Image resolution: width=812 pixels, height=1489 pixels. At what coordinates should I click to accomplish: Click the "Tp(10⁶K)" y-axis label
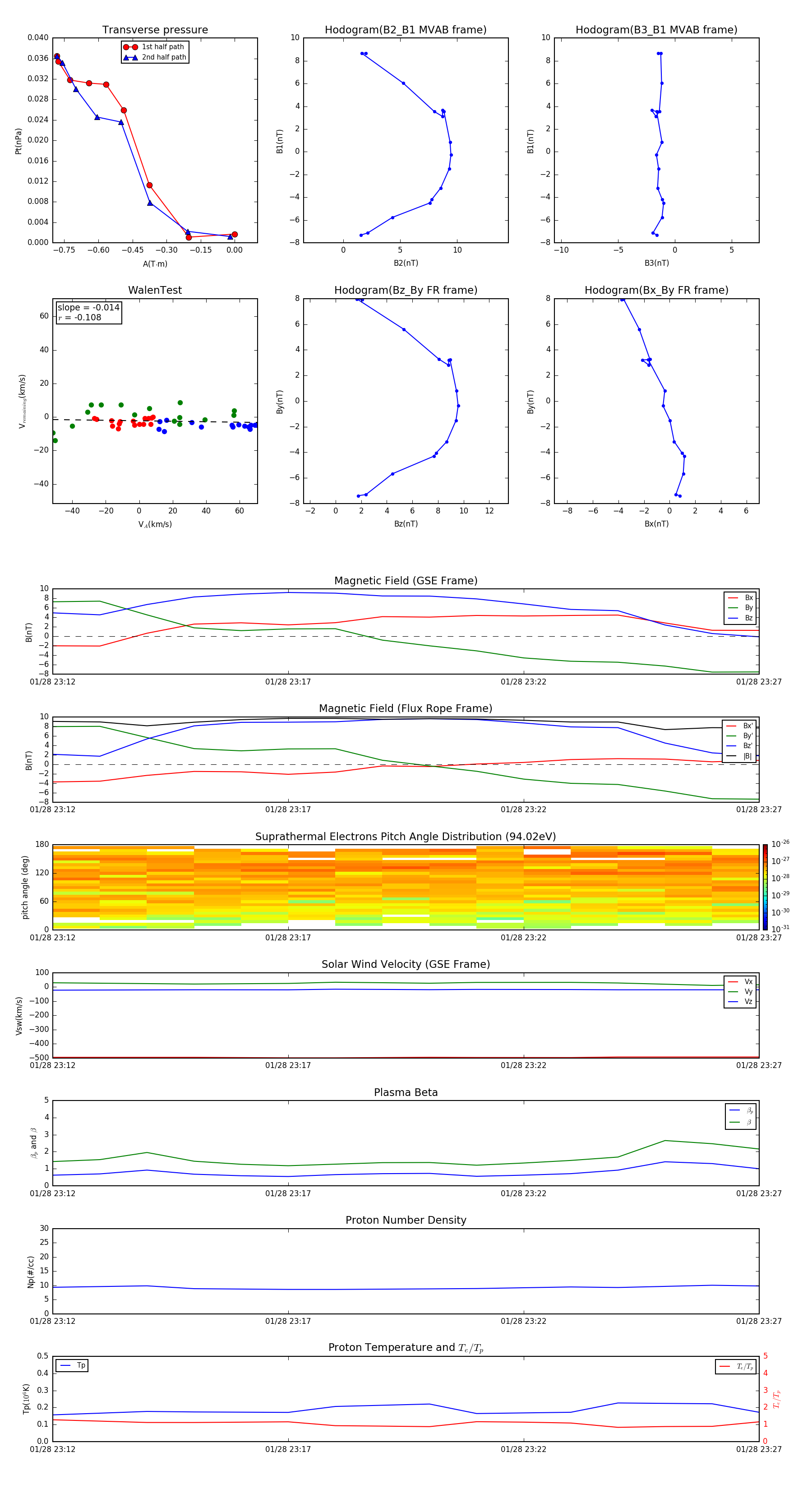click(26, 1399)
